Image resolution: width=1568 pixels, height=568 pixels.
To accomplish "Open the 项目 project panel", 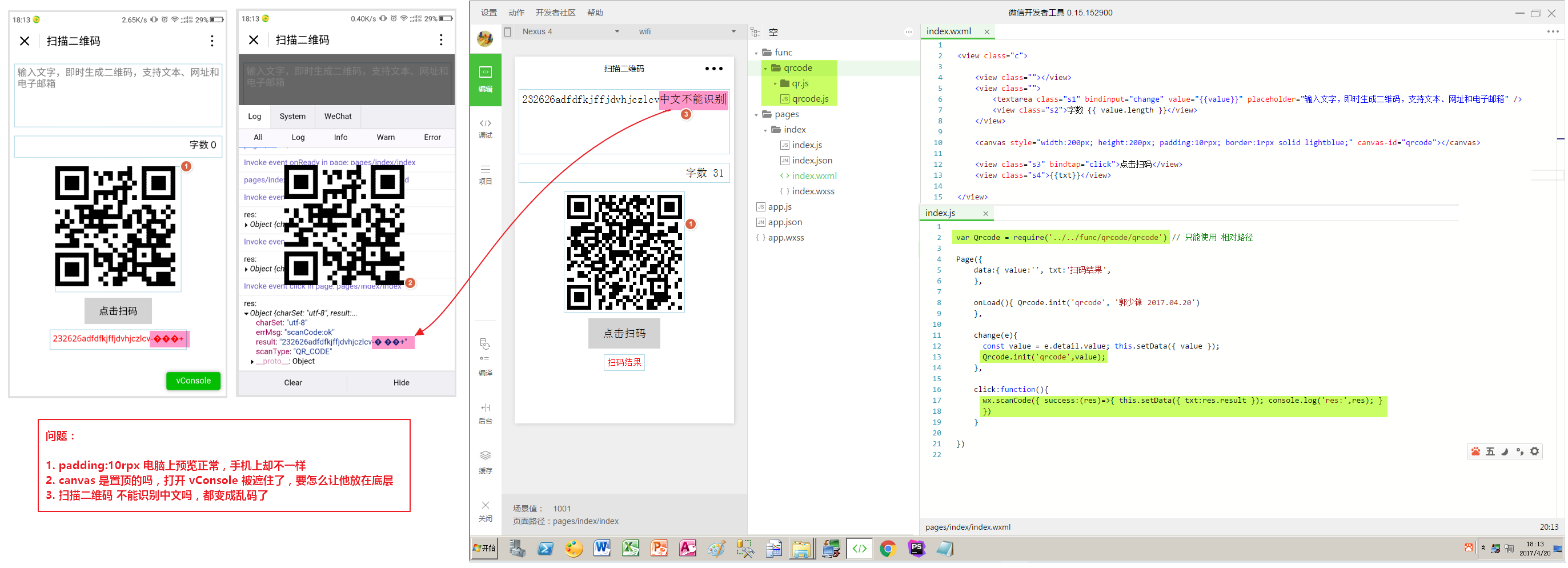I will [485, 174].
